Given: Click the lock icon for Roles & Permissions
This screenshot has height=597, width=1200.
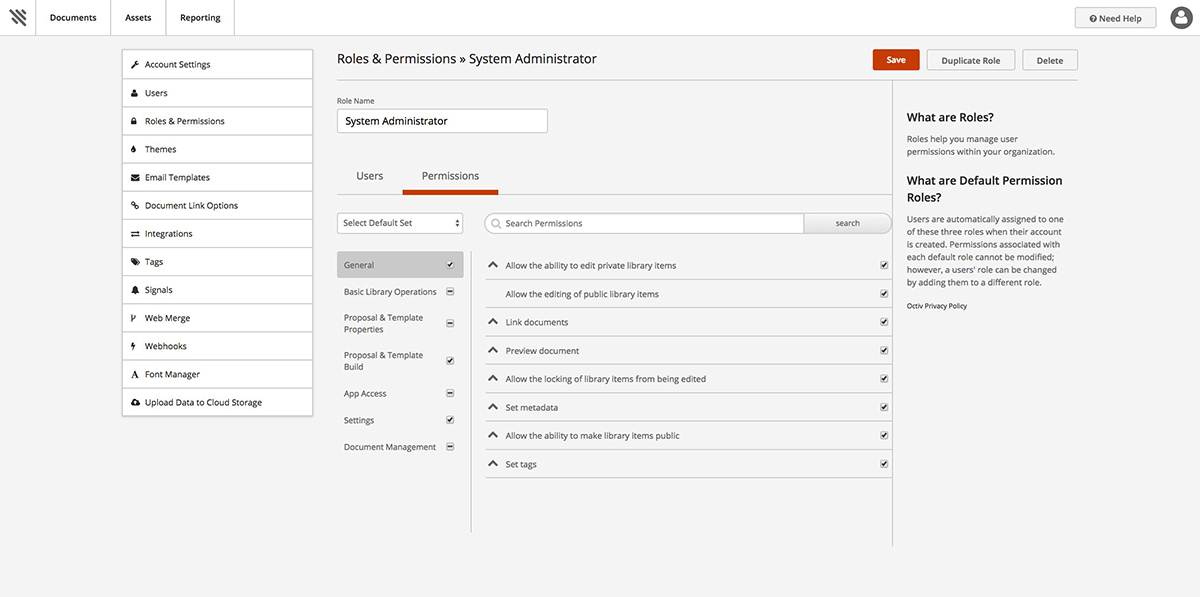Looking at the screenshot, I should (x=135, y=121).
